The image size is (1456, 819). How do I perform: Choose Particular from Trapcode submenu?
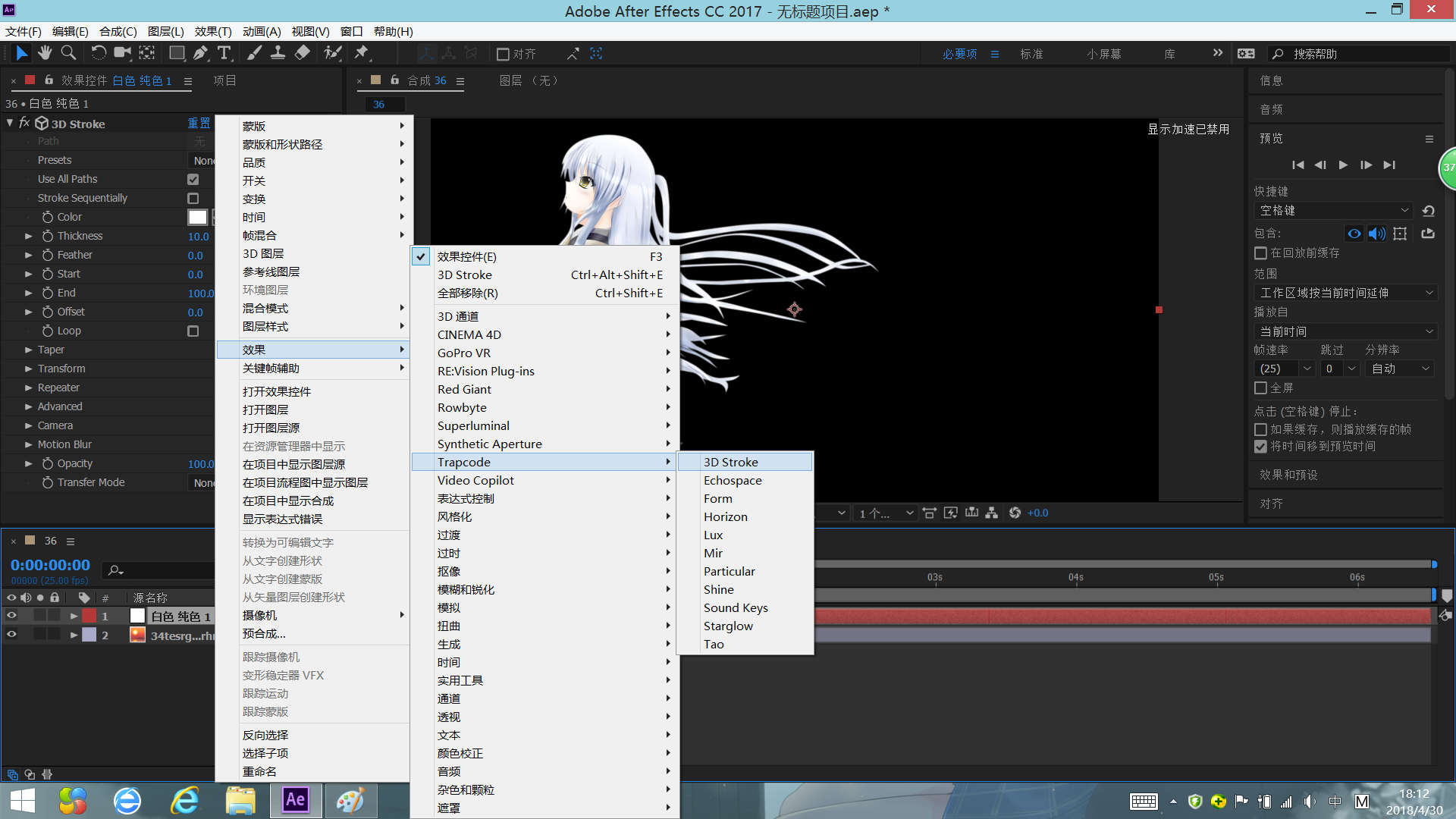click(729, 572)
